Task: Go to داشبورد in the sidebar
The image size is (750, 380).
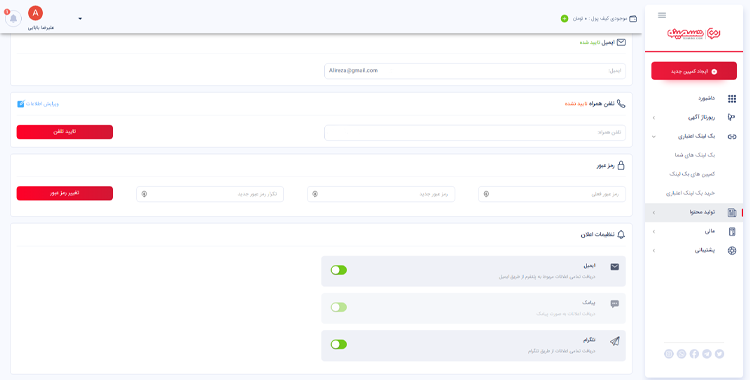Action: 706,99
